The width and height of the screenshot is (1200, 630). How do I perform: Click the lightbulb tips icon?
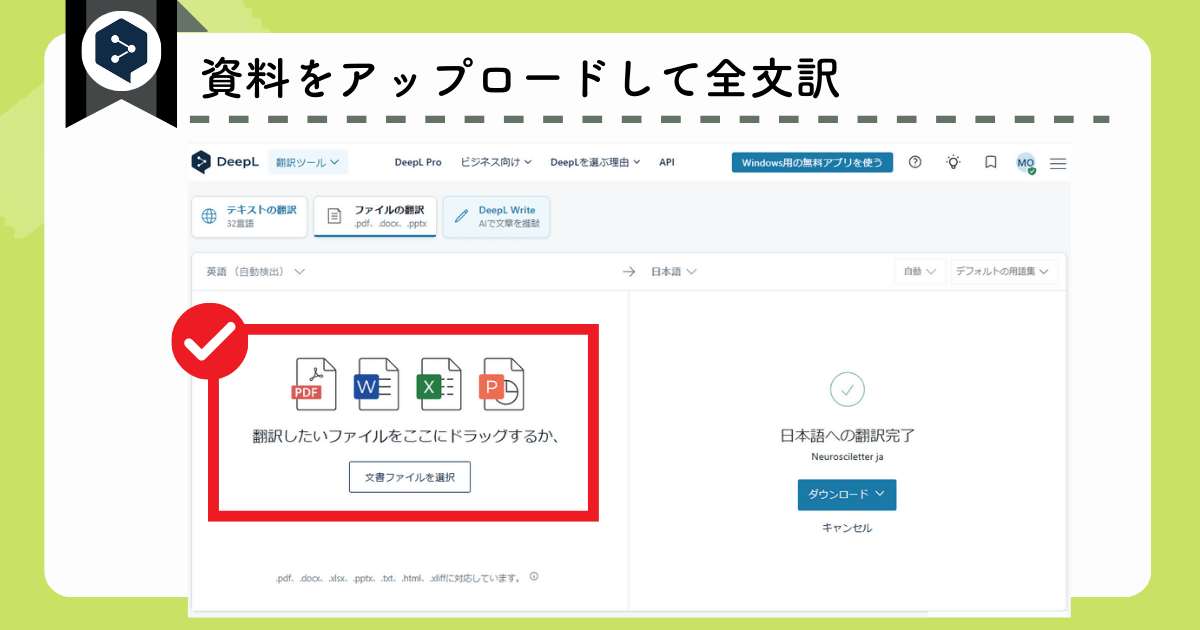click(954, 162)
